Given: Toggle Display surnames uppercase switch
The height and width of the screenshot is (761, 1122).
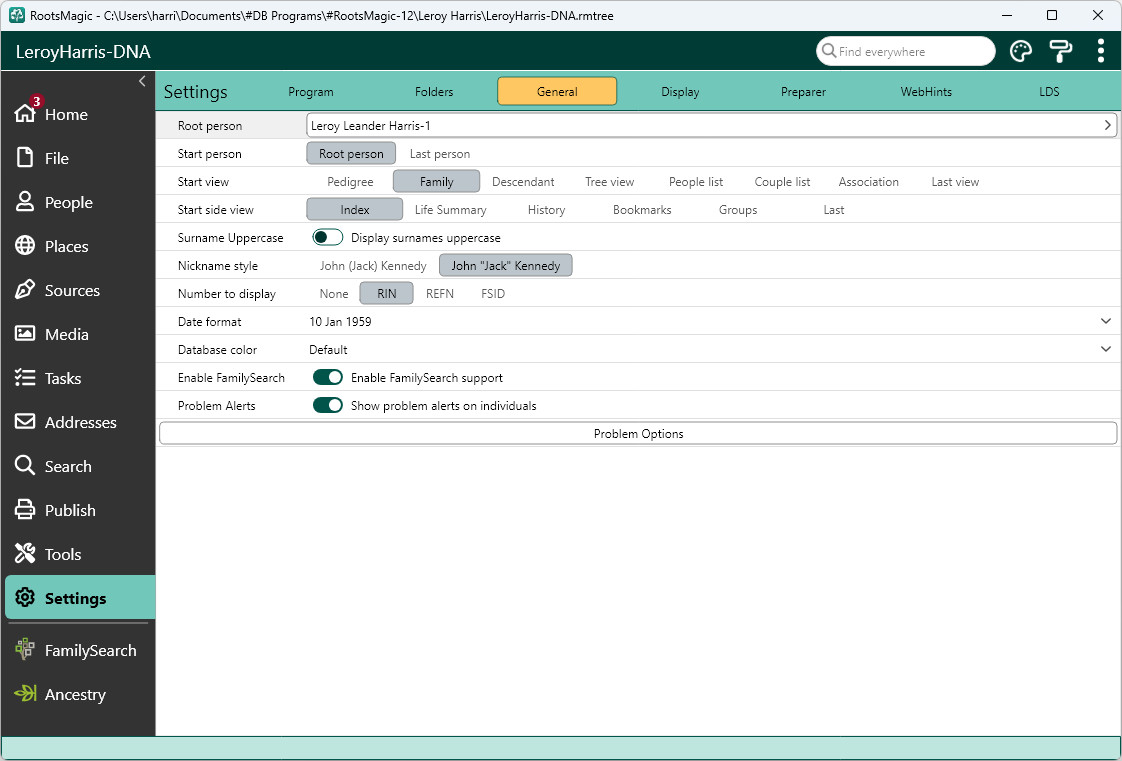Looking at the screenshot, I should coord(328,237).
